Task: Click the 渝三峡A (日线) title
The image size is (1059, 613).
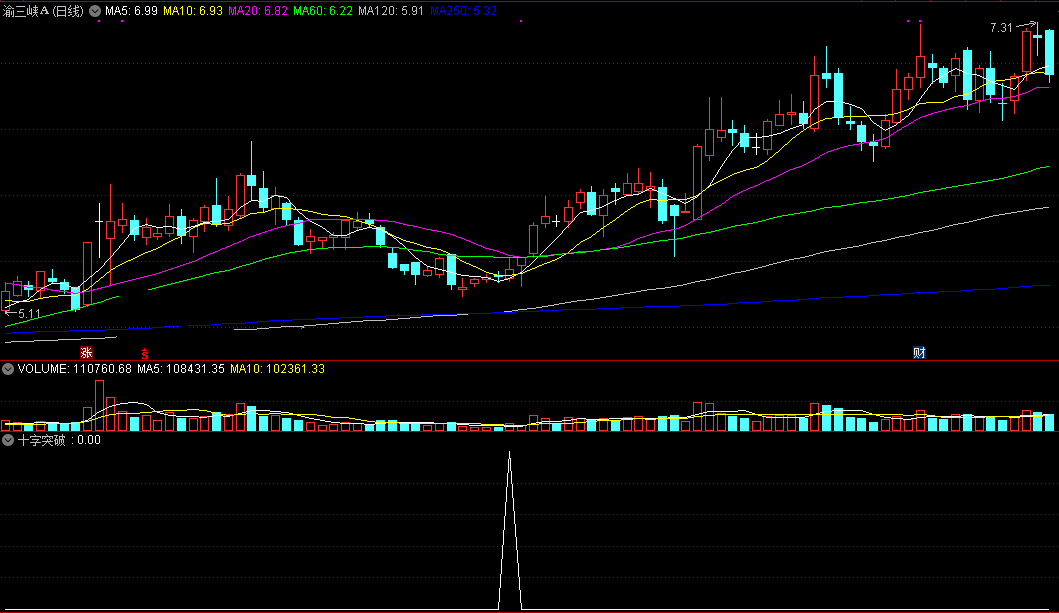Action: click(x=43, y=11)
